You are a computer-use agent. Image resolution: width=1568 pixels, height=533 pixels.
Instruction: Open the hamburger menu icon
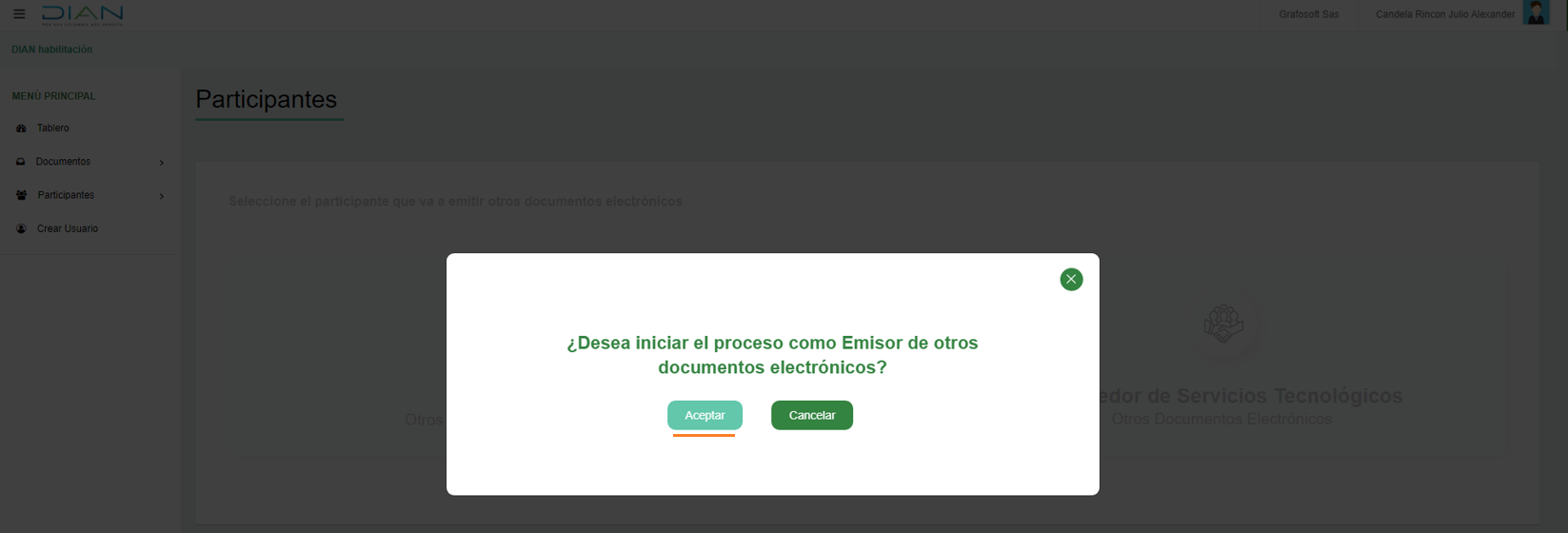19,14
